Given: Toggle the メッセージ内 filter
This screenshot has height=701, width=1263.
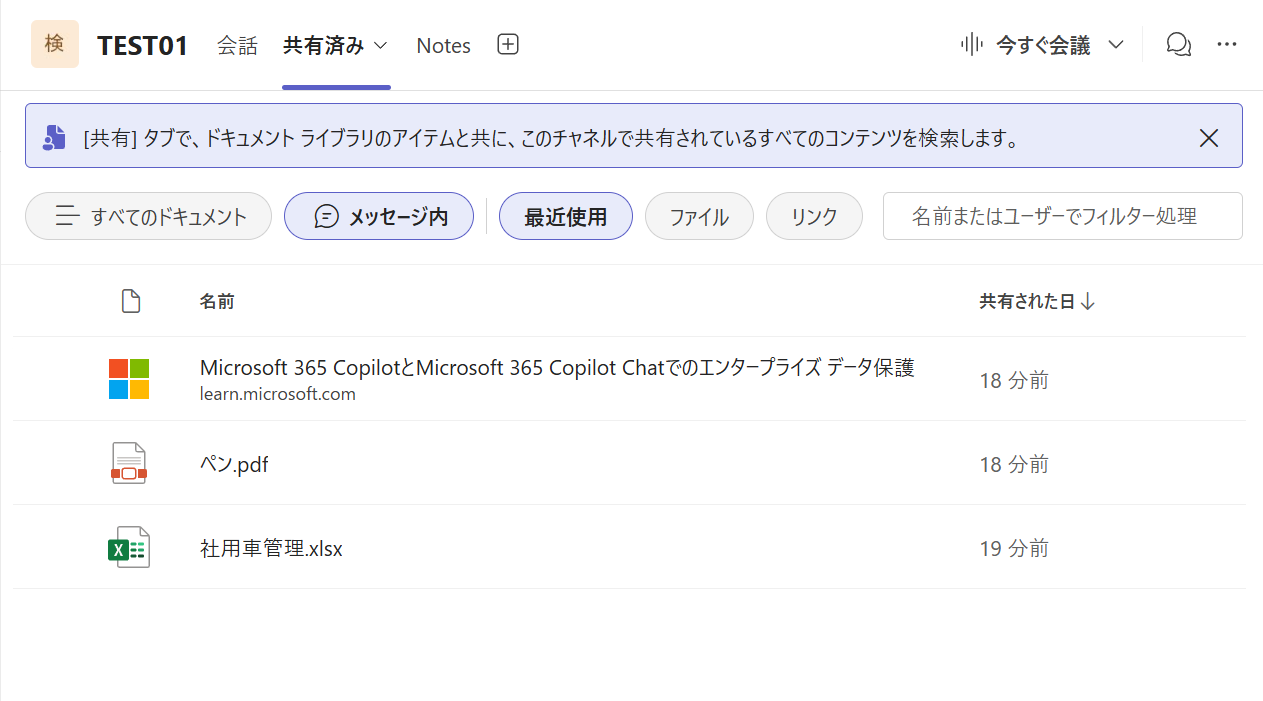Looking at the screenshot, I should click(x=379, y=216).
